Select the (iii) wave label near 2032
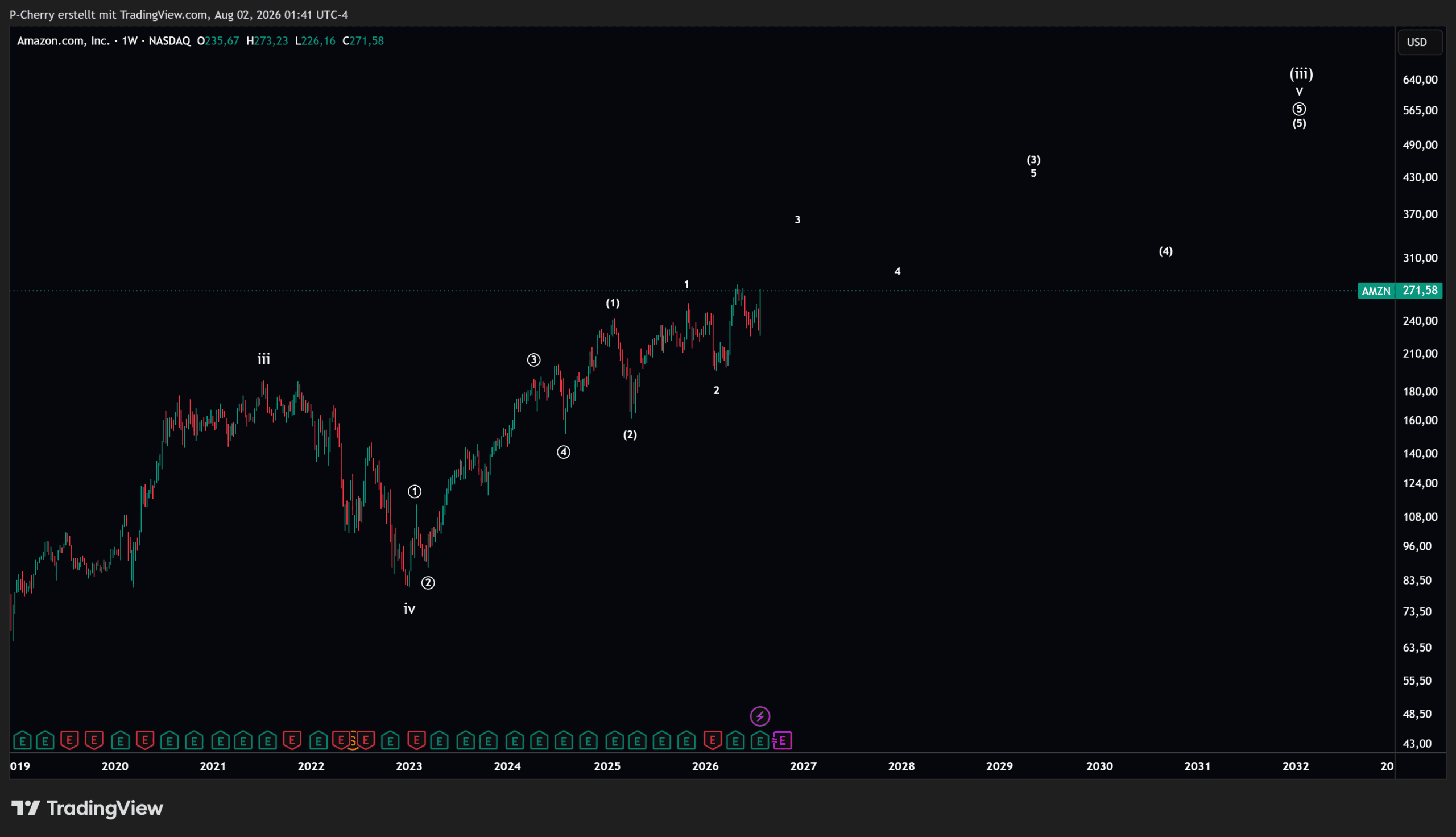Screen dimensions: 1456x837 click(x=1301, y=73)
